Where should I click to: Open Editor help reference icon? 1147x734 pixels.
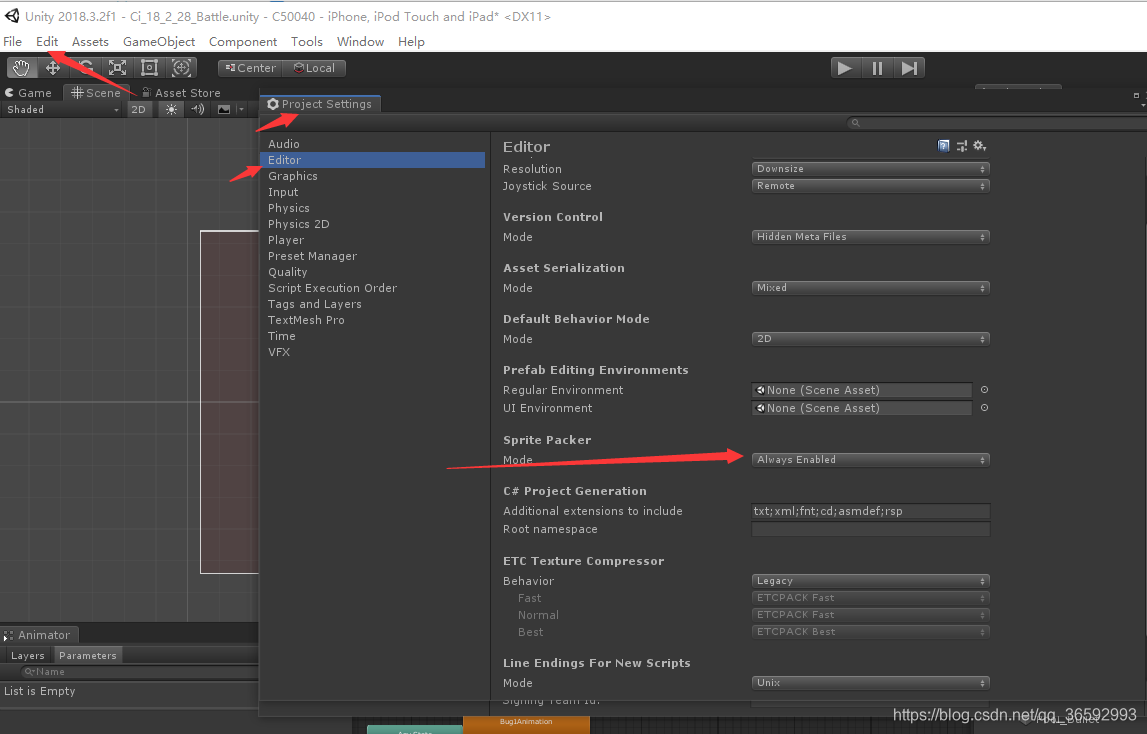pyautogui.click(x=944, y=146)
